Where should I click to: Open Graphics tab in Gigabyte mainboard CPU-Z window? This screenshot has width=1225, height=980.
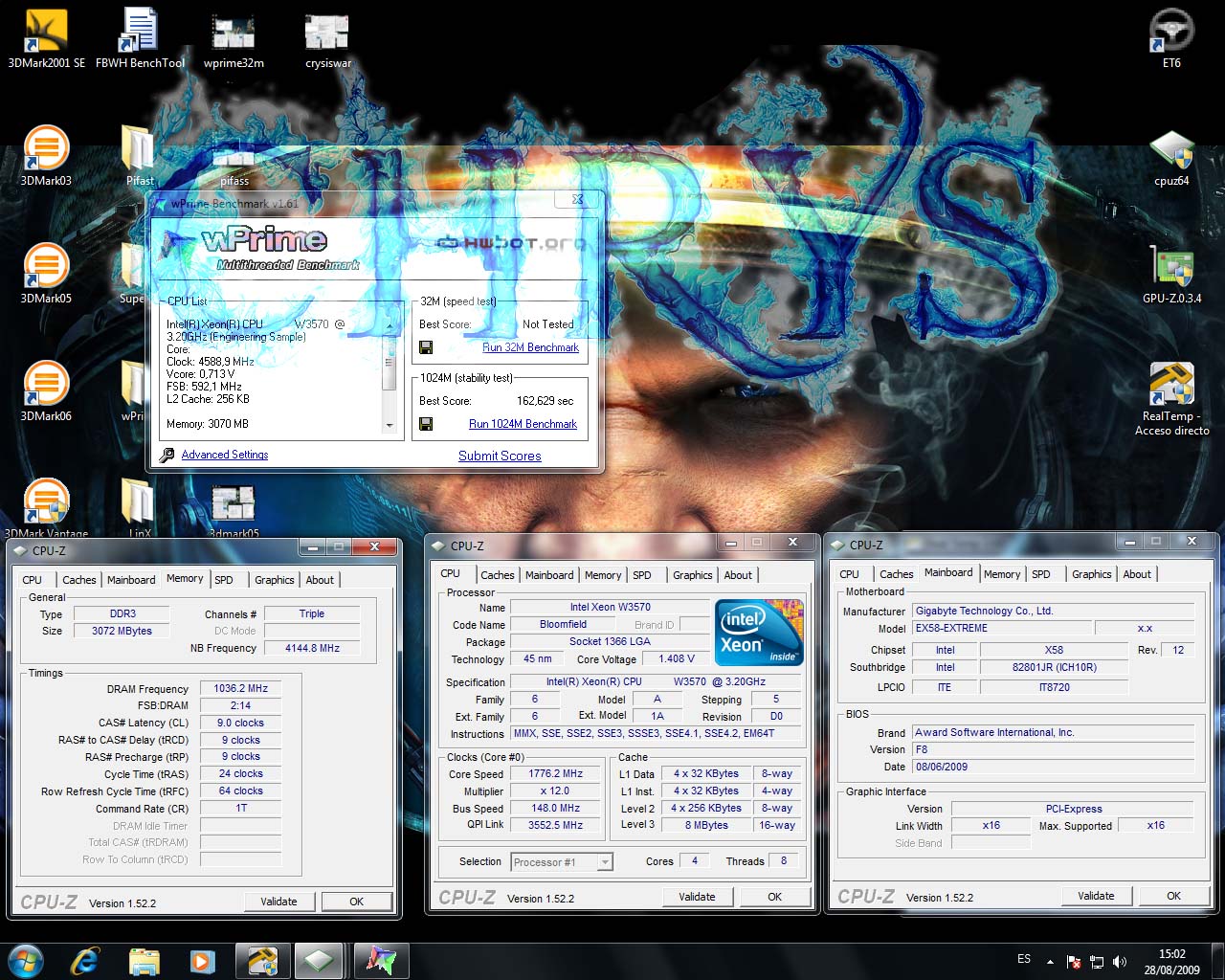(x=1092, y=574)
